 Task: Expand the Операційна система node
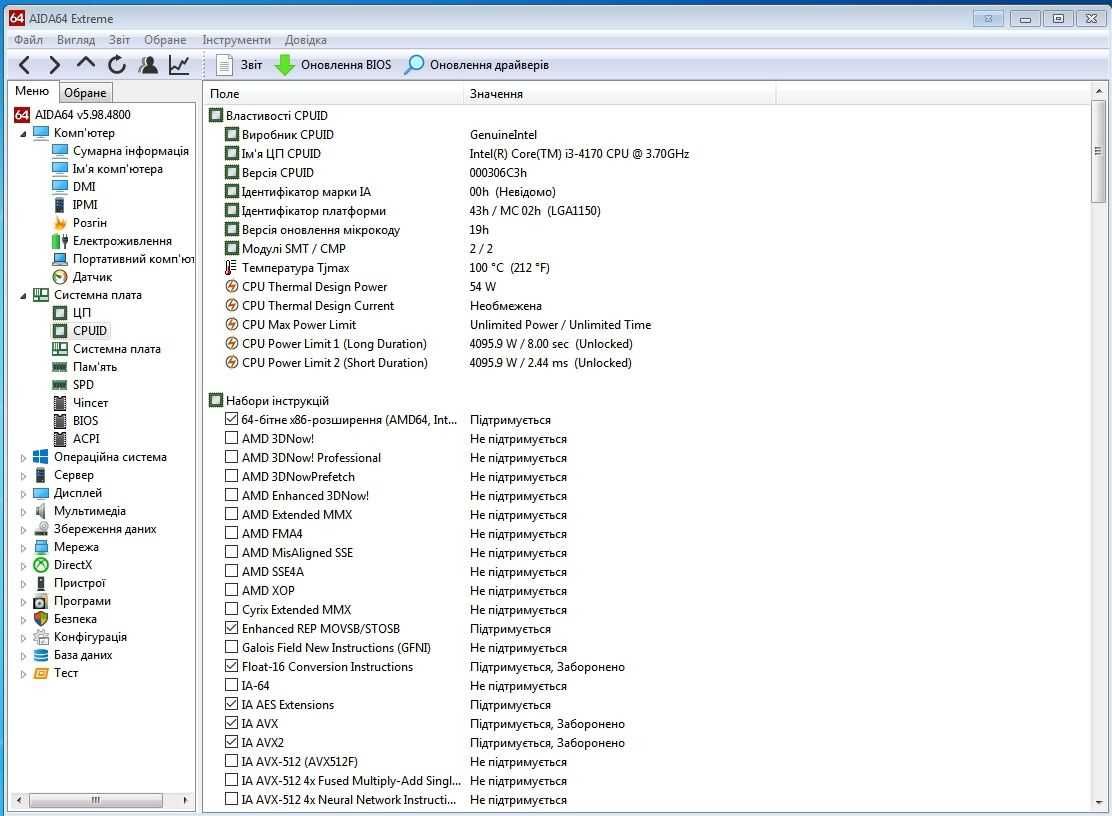[x=23, y=458]
